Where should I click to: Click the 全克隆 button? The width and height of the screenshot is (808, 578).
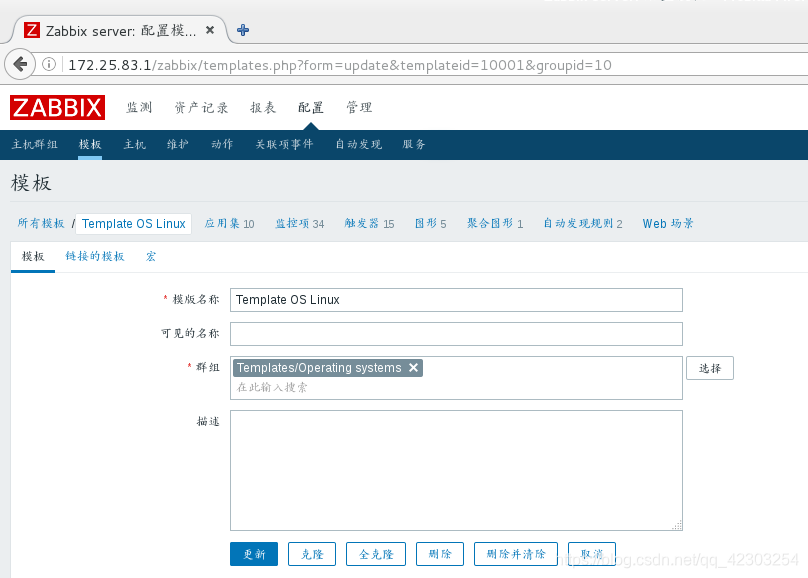[x=376, y=554]
